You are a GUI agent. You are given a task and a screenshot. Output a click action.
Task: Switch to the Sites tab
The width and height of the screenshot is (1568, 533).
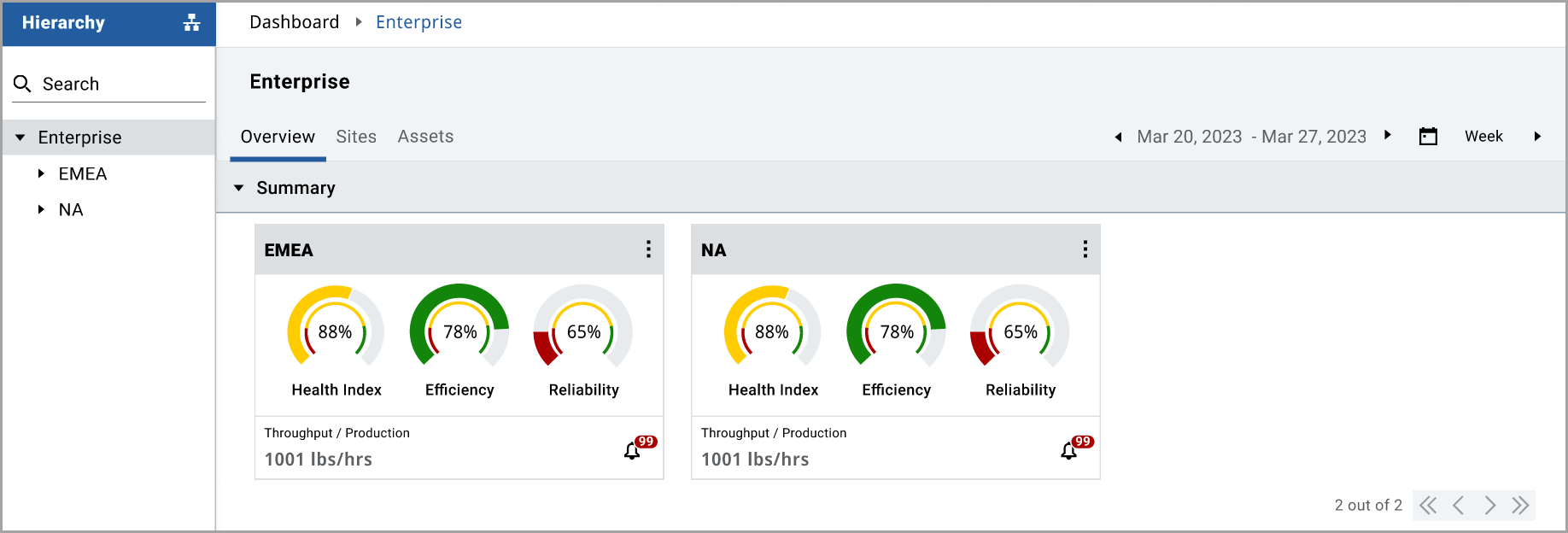click(356, 137)
